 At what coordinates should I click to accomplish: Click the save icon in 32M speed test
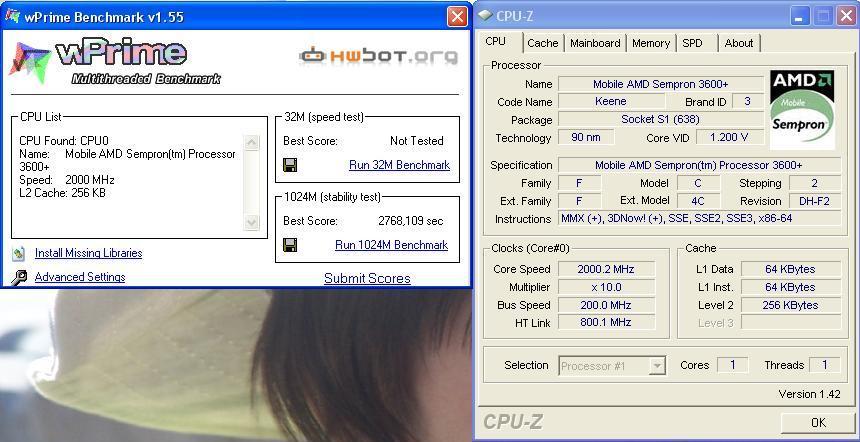click(290, 165)
